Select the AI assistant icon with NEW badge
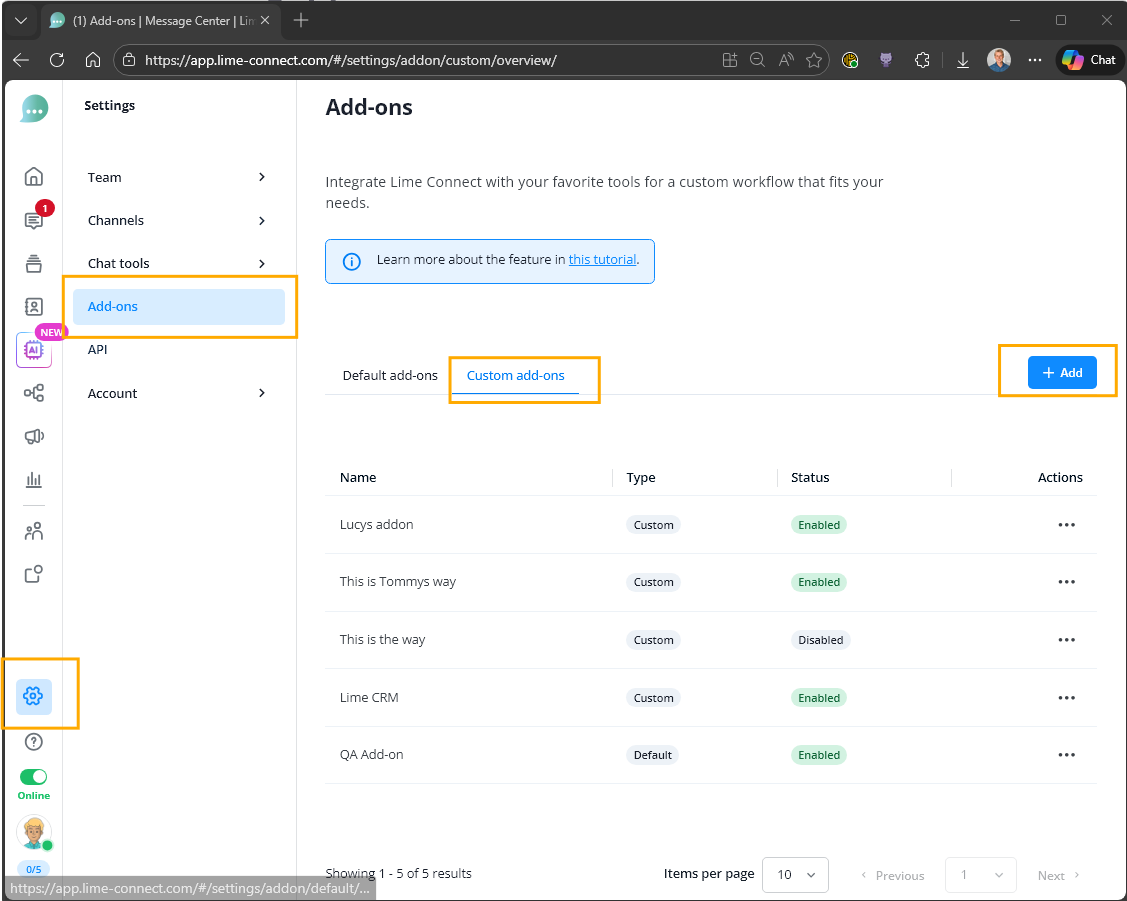Viewport: 1127px width, 901px height. pos(33,350)
